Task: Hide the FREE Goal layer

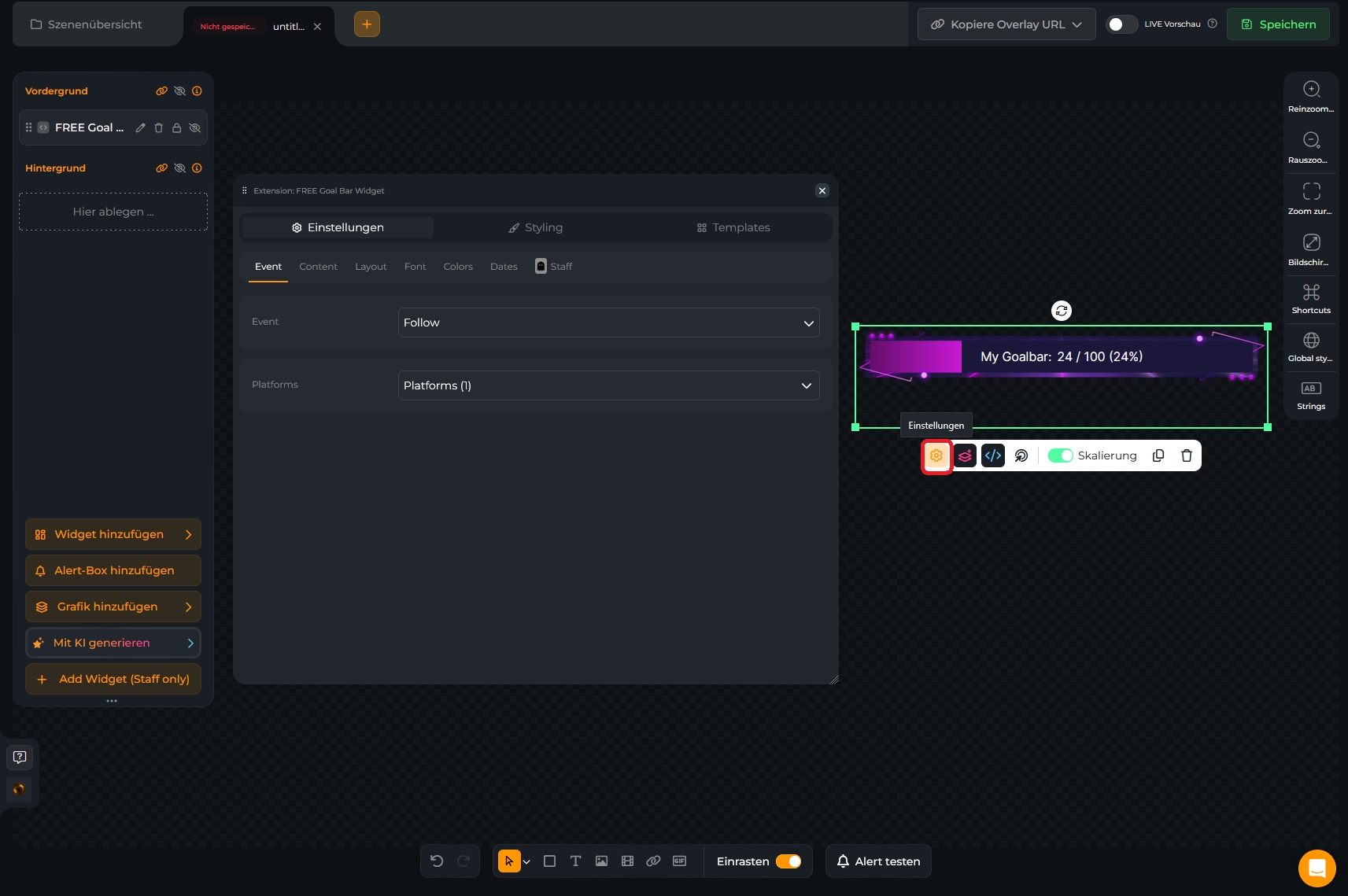Action: (x=195, y=127)
